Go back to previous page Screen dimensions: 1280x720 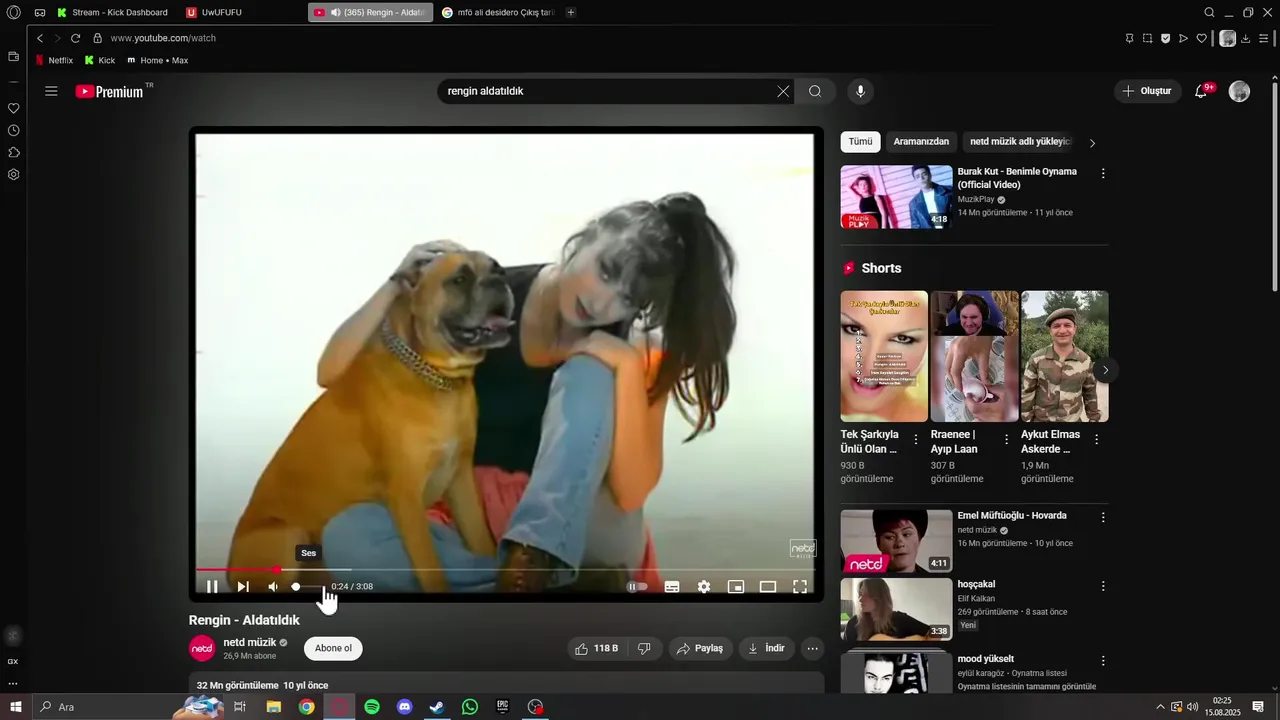point(40,38)
